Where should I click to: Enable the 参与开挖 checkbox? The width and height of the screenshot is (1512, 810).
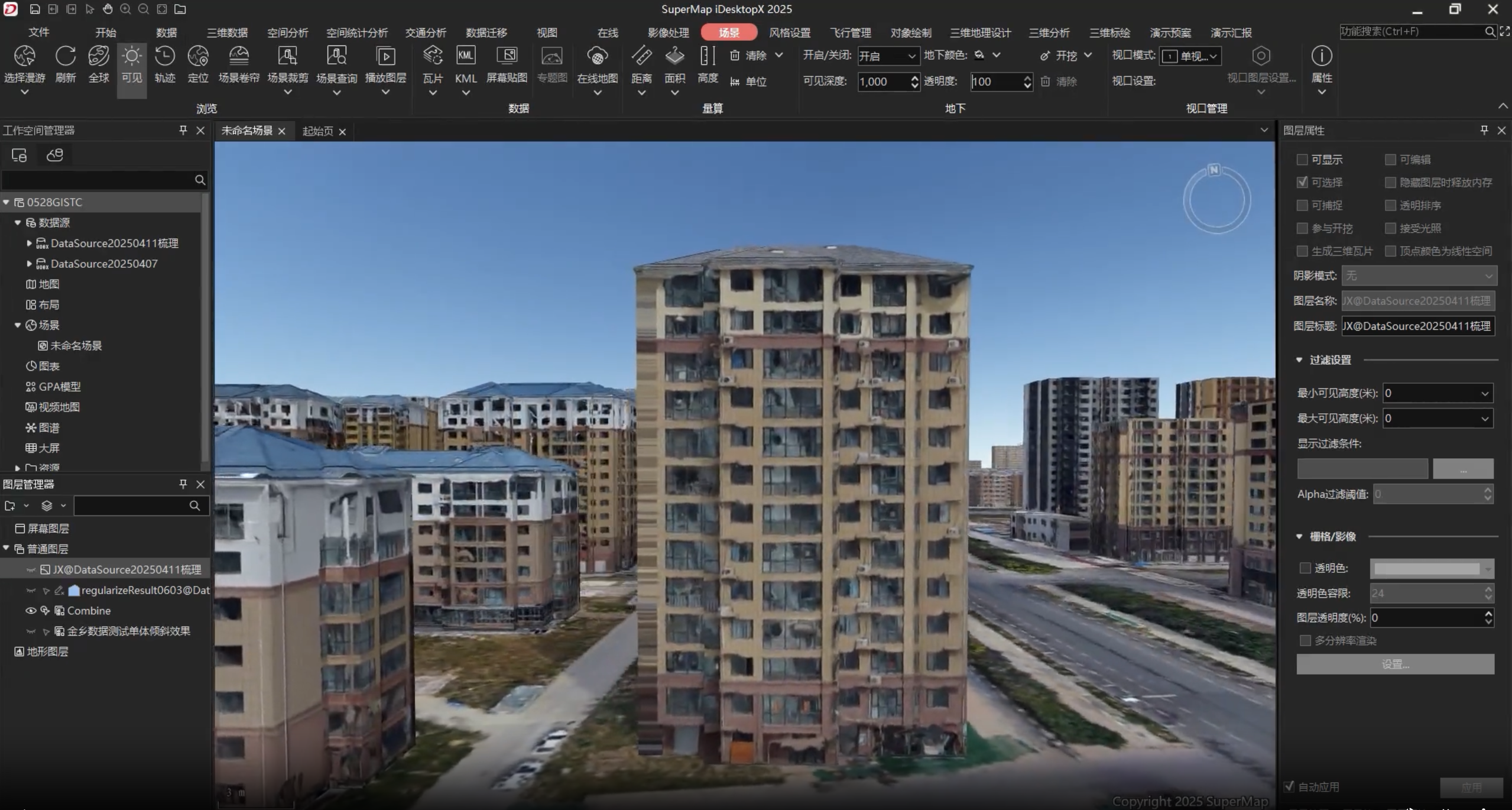1302,228
